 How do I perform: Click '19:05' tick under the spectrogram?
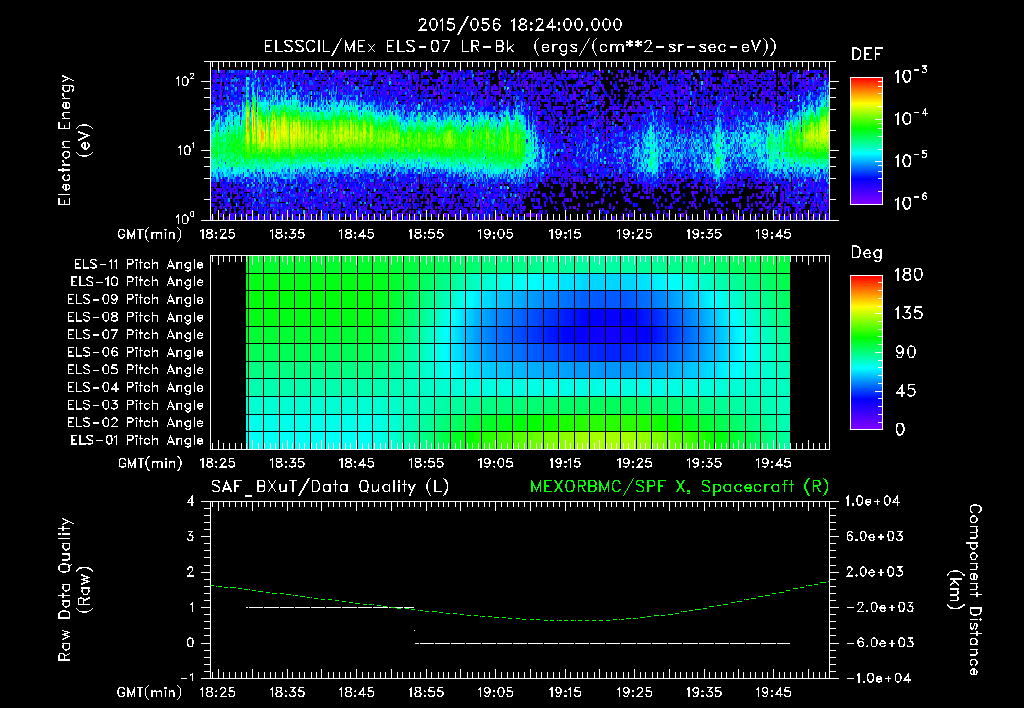pyautogui.click(x=495, y=234)
